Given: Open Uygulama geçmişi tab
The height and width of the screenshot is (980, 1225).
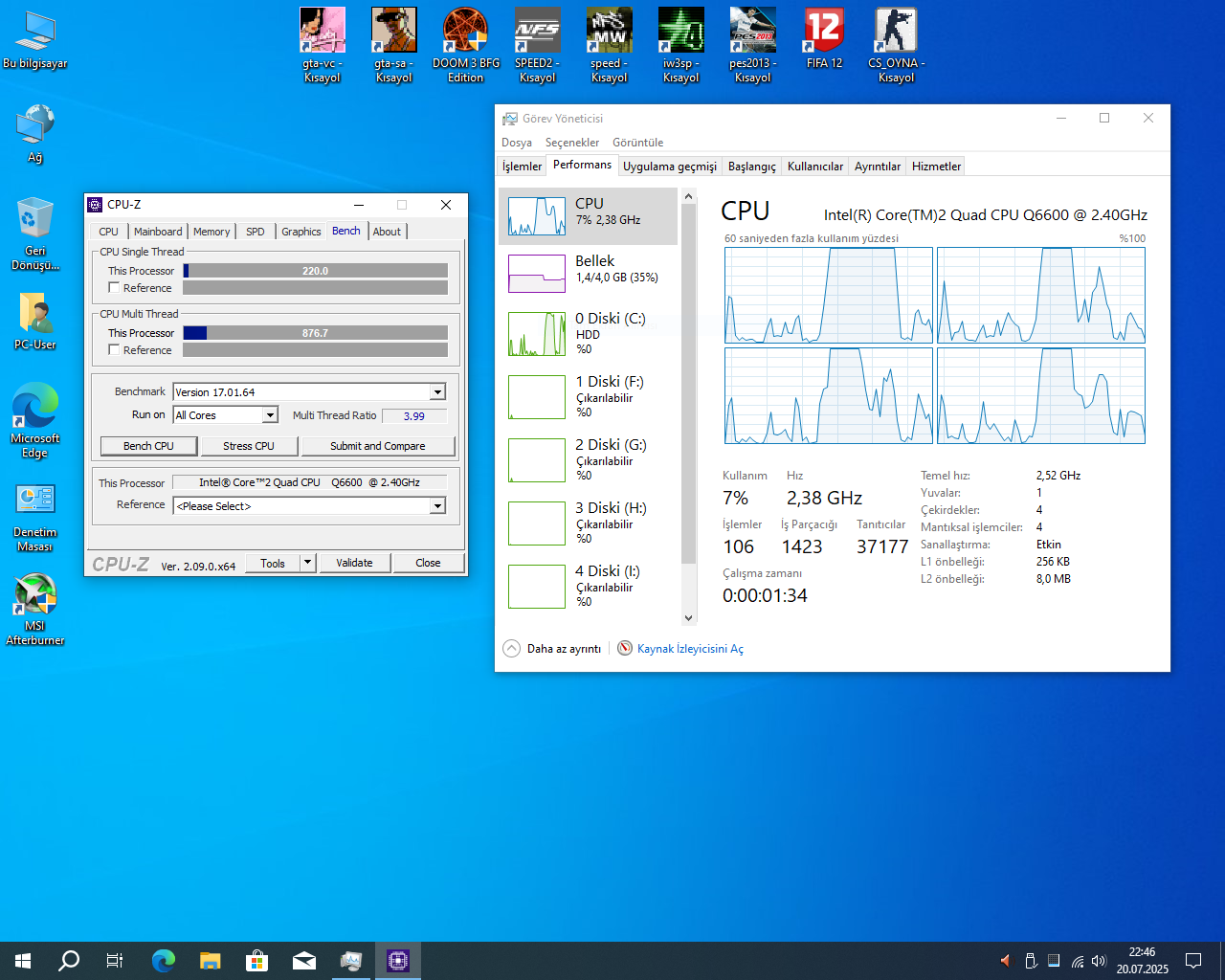Looking at the screenshot, I should pos(670,167).
